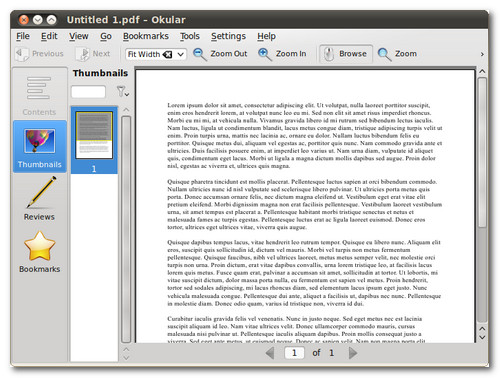Click the Previous toolbar button
The image size is (500, 378).
coord(39,54)
